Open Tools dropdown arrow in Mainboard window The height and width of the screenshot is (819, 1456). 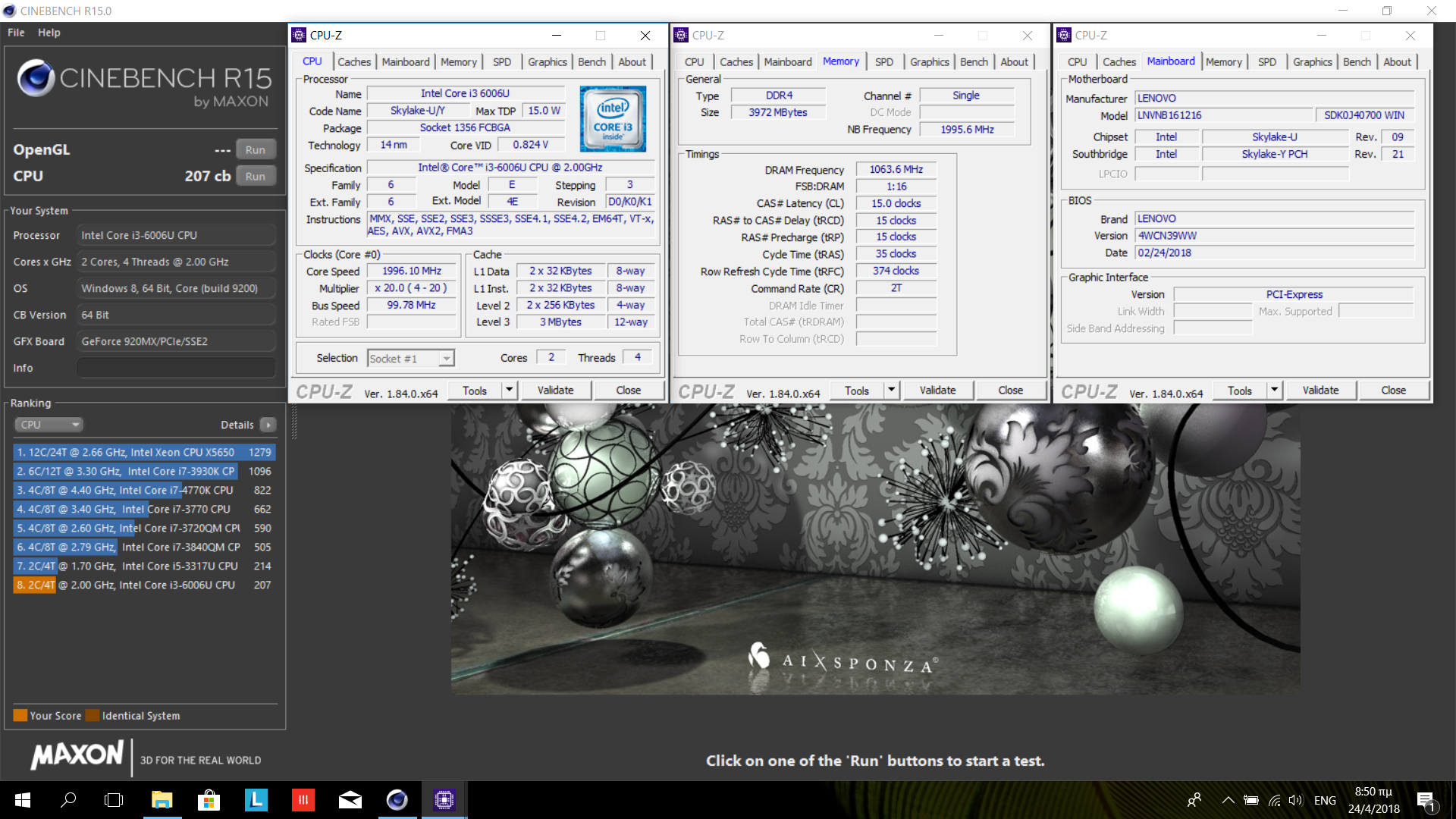[1275, 391]
